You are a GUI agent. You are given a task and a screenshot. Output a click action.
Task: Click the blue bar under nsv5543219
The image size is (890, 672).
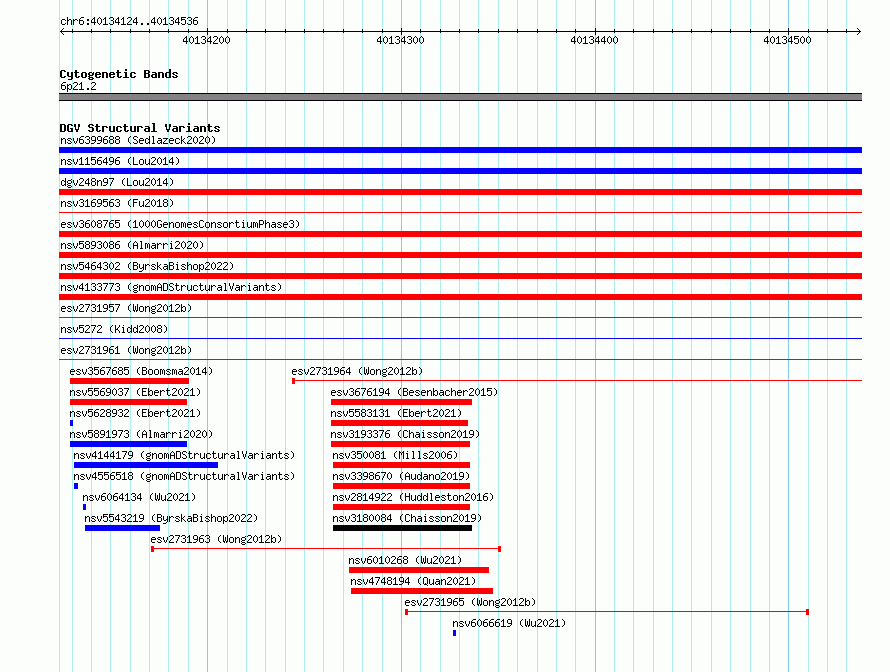pos(123,528)
